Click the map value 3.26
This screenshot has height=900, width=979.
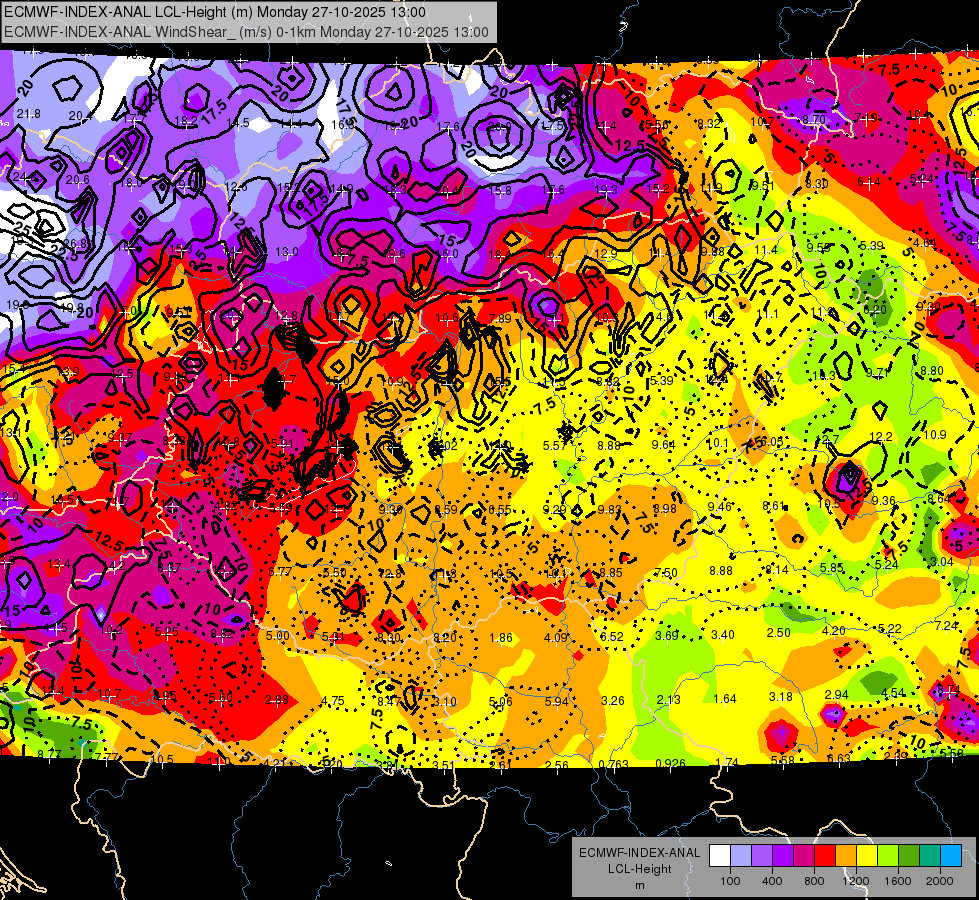click(x=612, y=701)
